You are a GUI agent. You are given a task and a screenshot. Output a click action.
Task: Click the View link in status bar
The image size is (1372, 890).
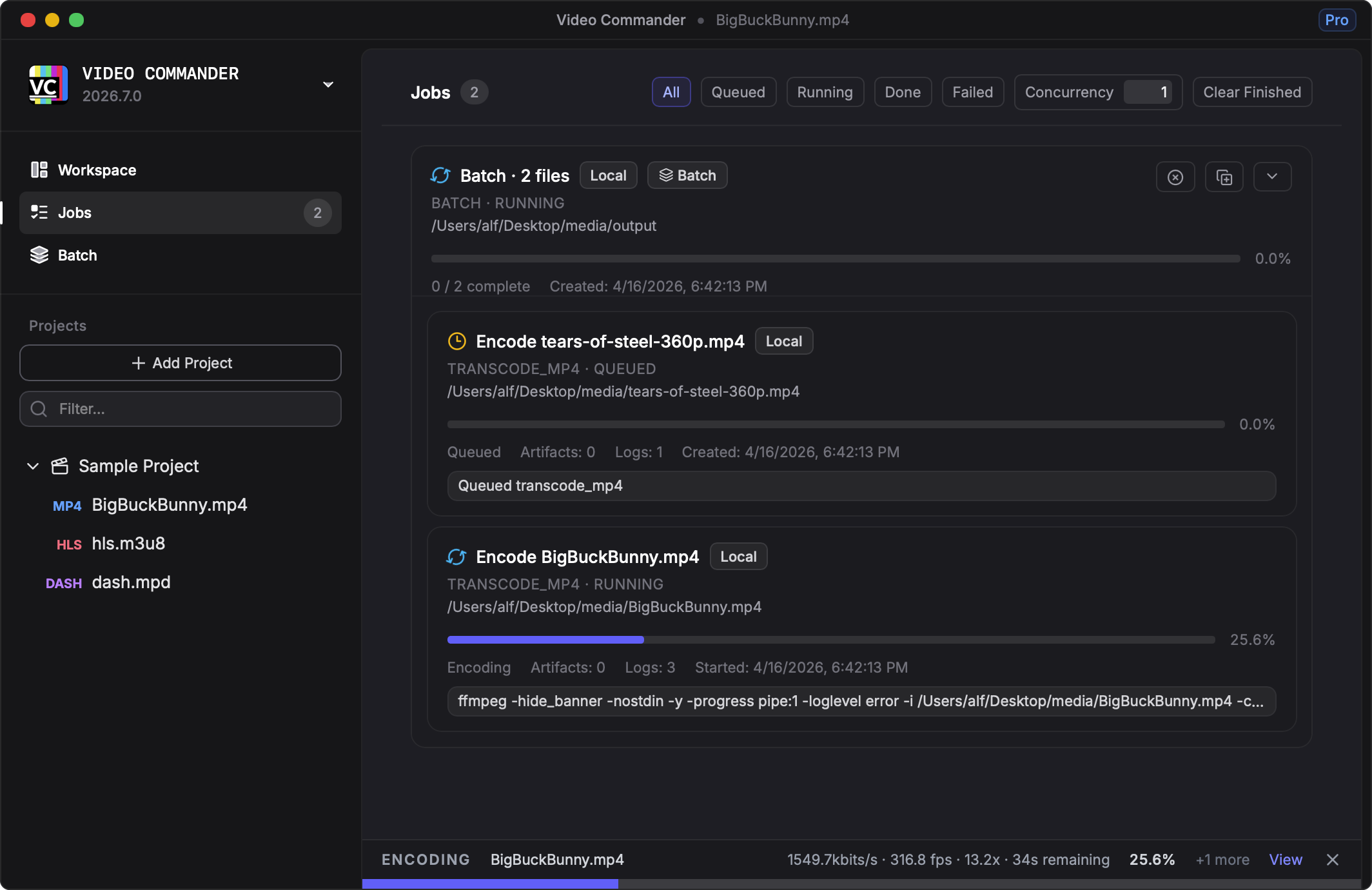pyautogui.click(x=1285, y=860)
